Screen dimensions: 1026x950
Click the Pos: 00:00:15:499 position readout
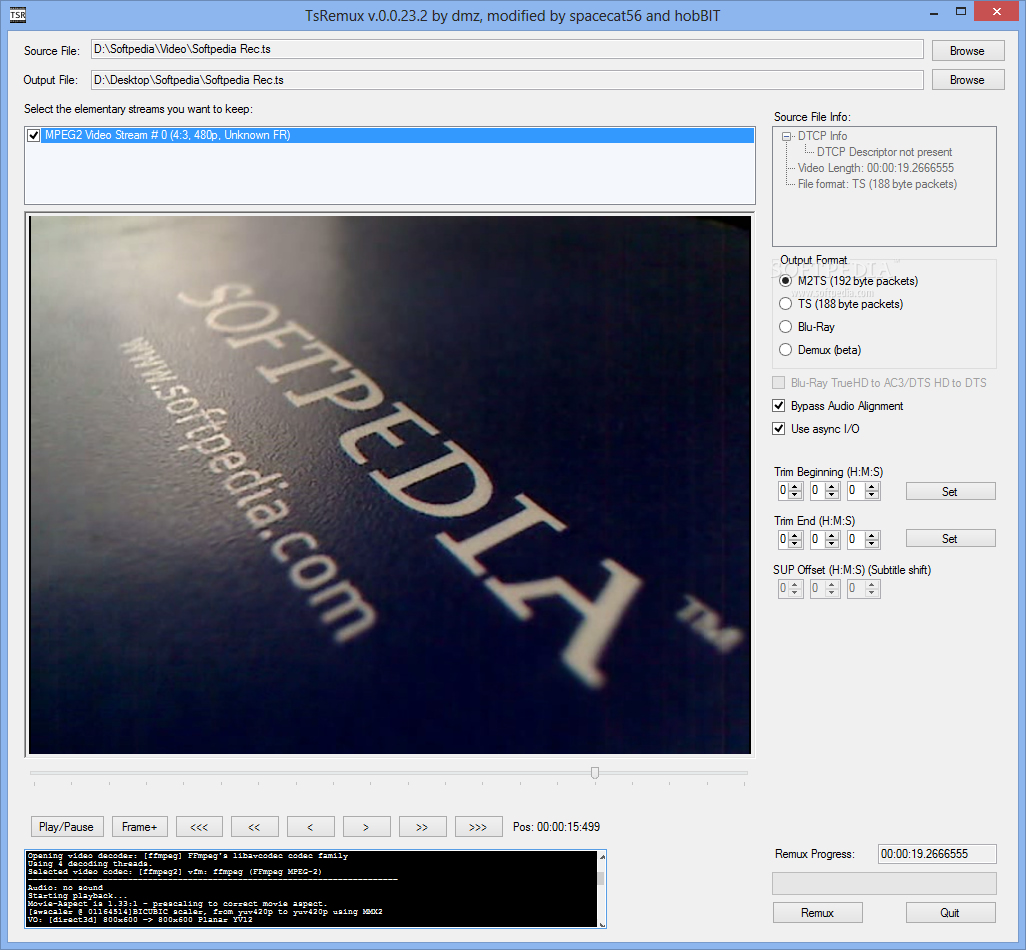[556, 827]
